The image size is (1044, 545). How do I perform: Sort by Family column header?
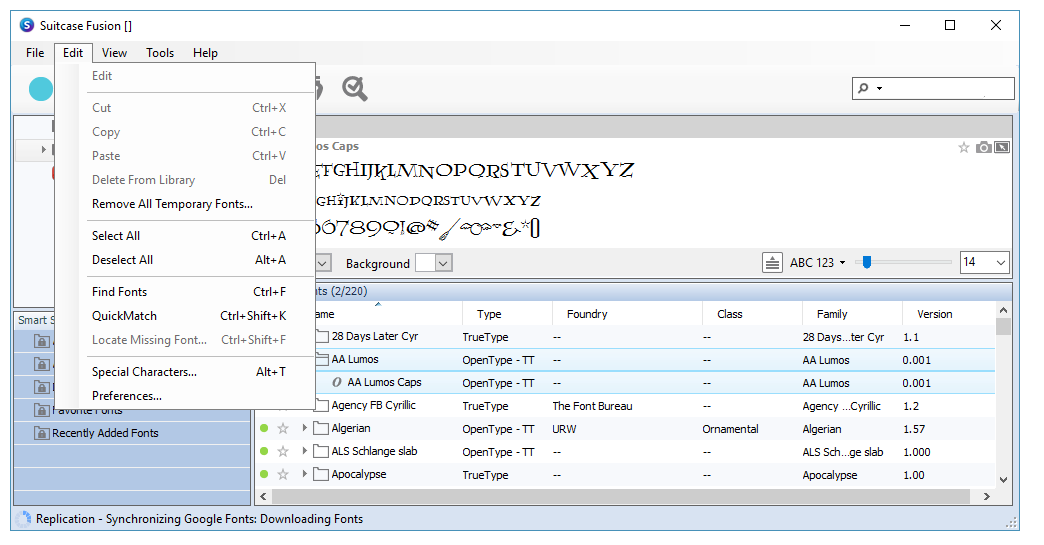852,314
